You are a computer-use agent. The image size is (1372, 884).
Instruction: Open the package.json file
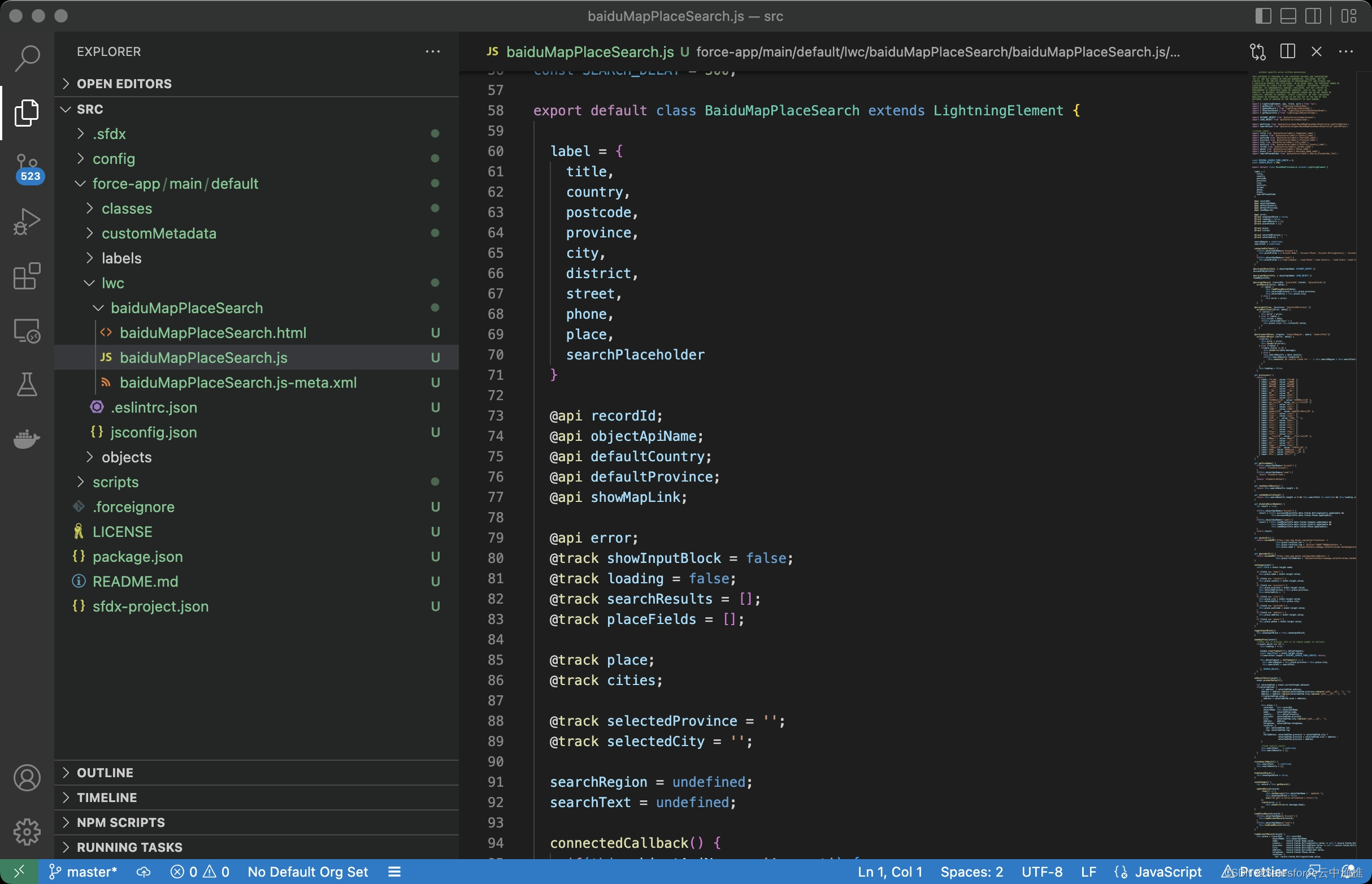pyautogui.click(x=257, y=557)
